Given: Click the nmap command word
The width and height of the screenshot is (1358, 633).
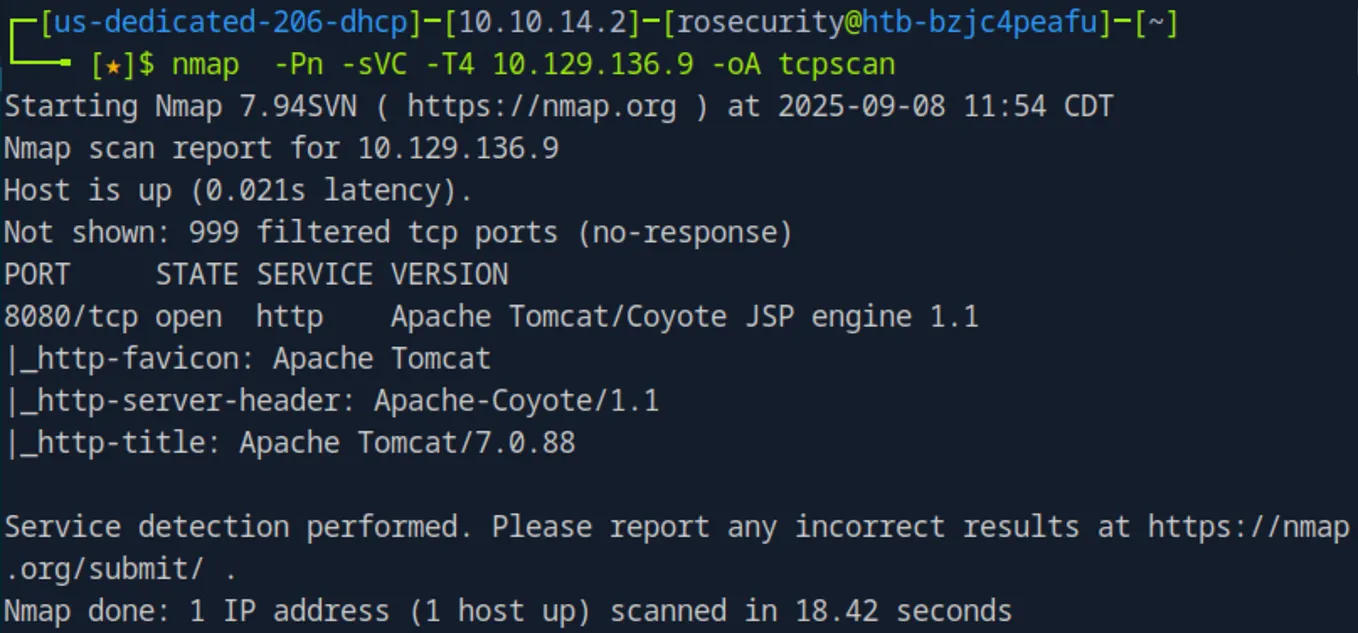Looking at the screenshot, I should [205, 66].
